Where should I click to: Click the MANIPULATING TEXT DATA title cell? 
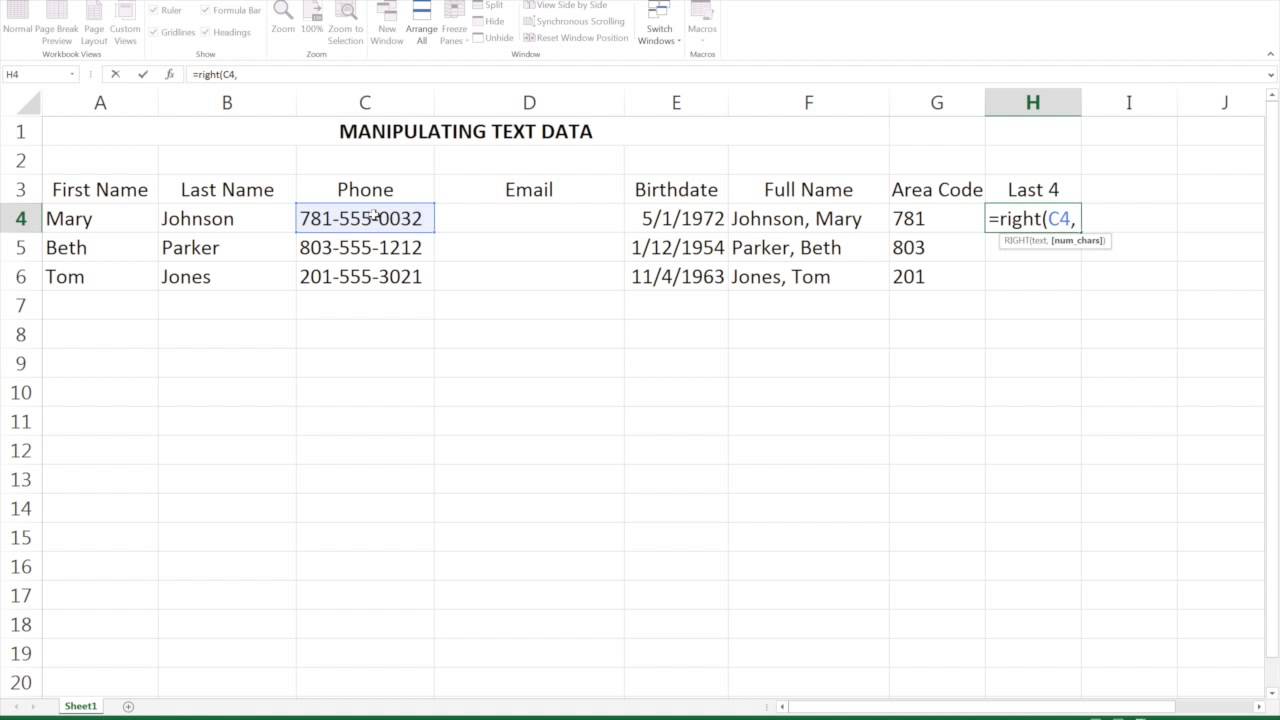466,131
